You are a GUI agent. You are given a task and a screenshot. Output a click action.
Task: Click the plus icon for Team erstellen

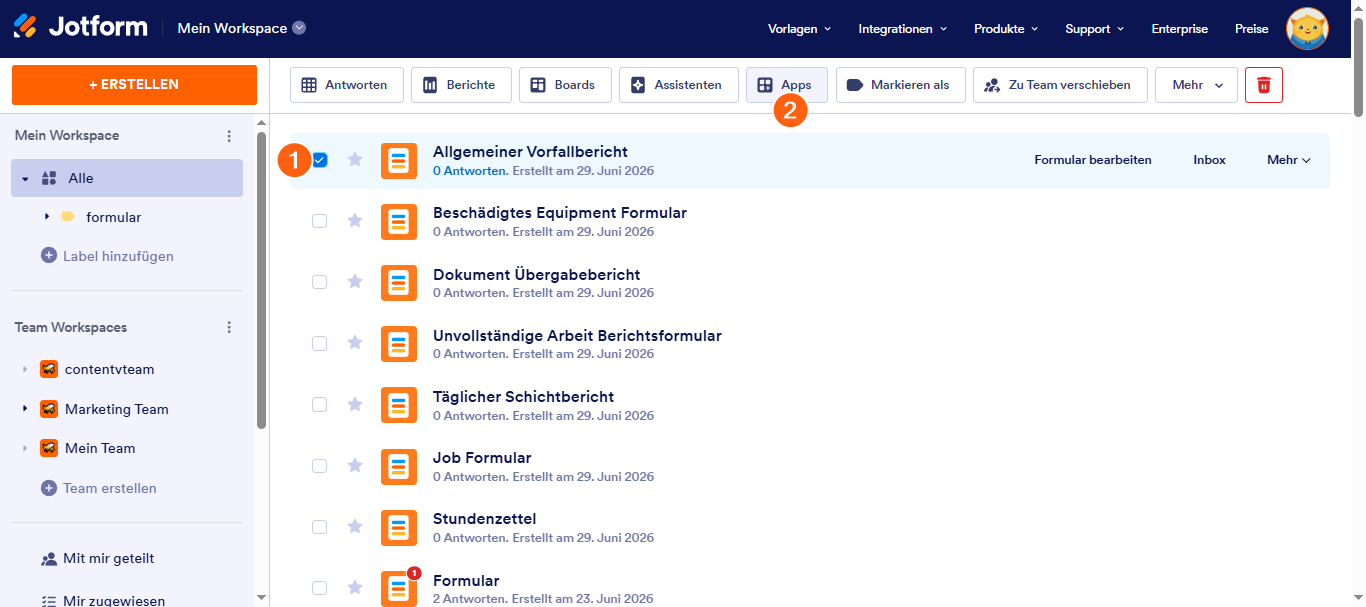[48, 488]
